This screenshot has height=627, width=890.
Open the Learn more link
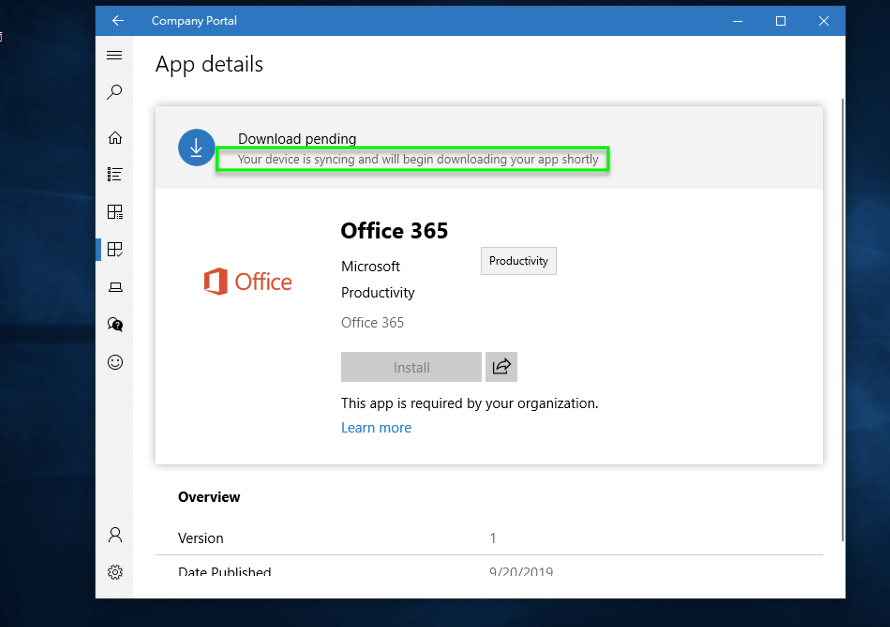[x=376, y=428]
